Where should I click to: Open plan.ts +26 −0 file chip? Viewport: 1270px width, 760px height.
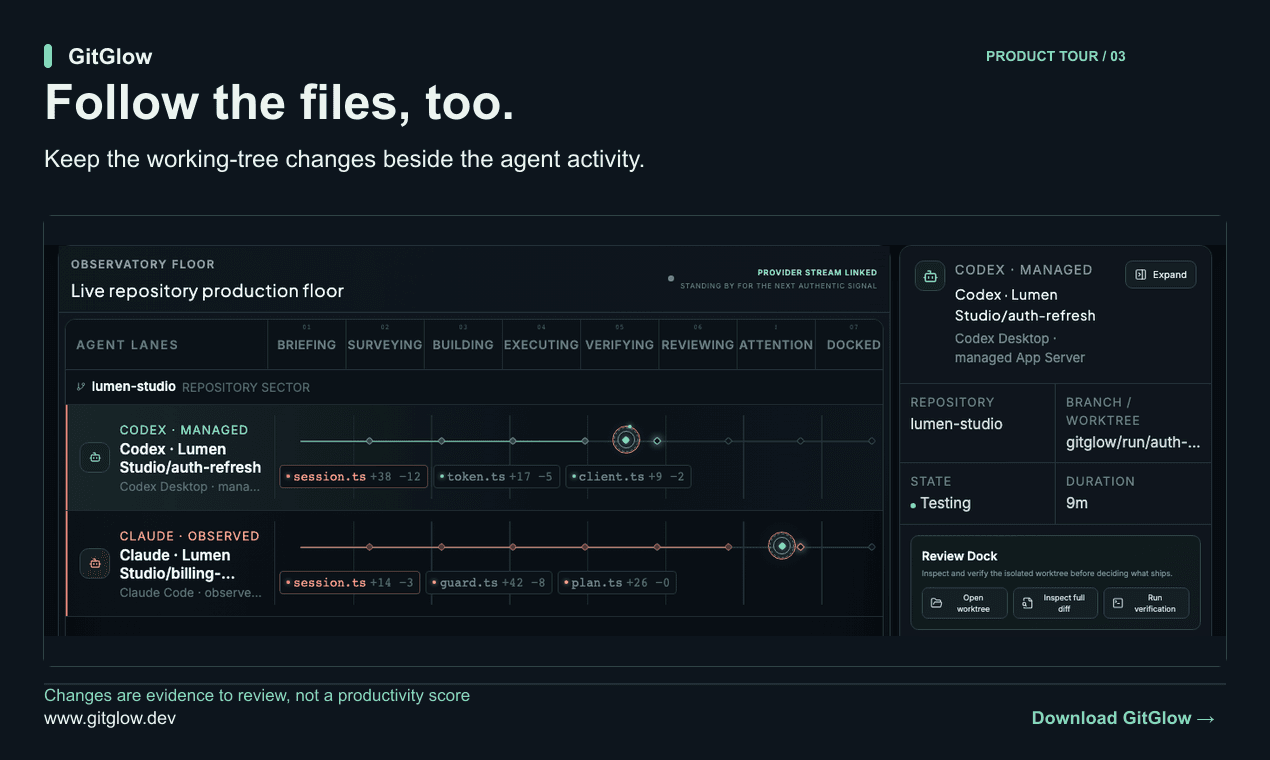(617, 583)
